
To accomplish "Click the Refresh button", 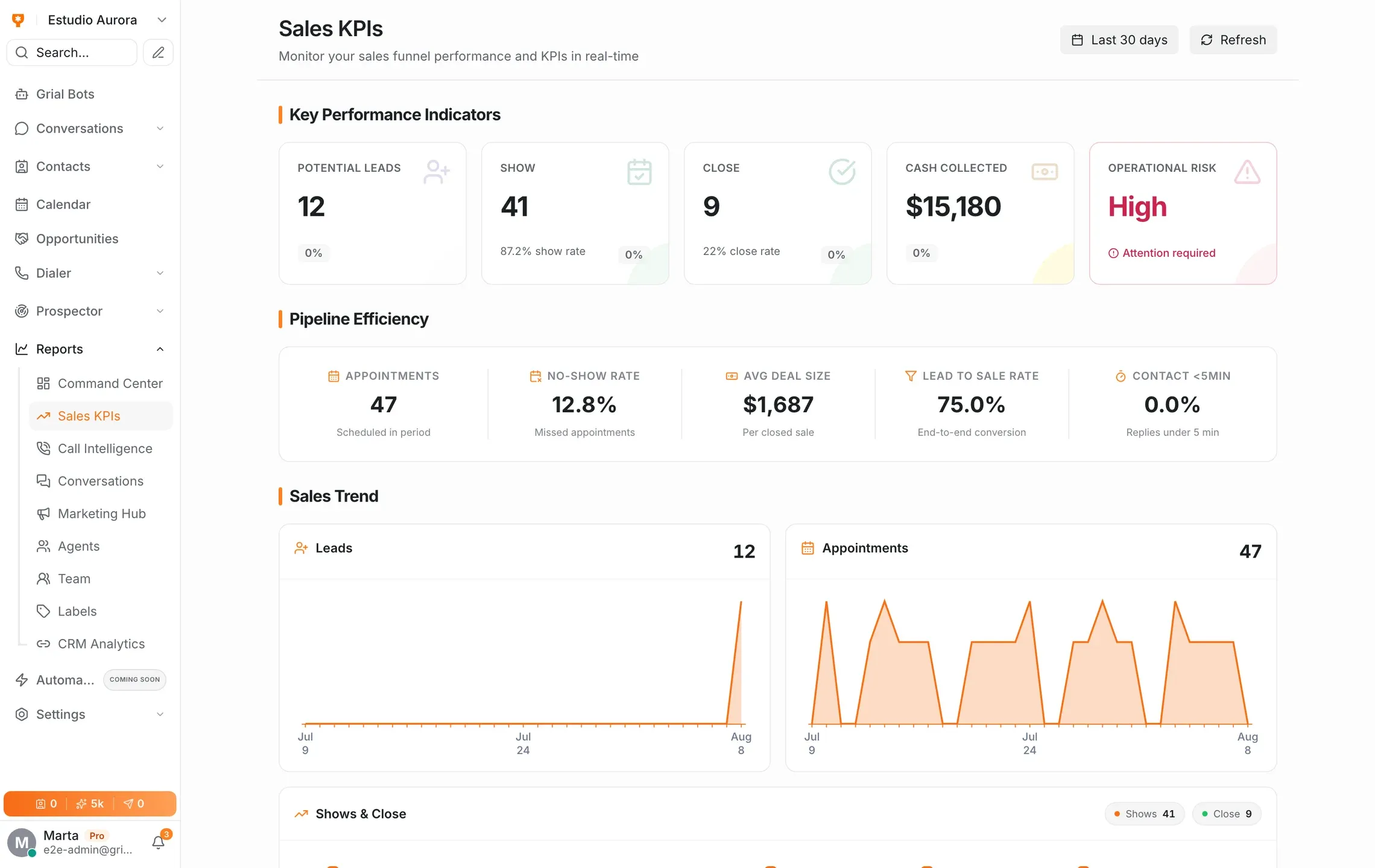I will tap(1233, 40).
